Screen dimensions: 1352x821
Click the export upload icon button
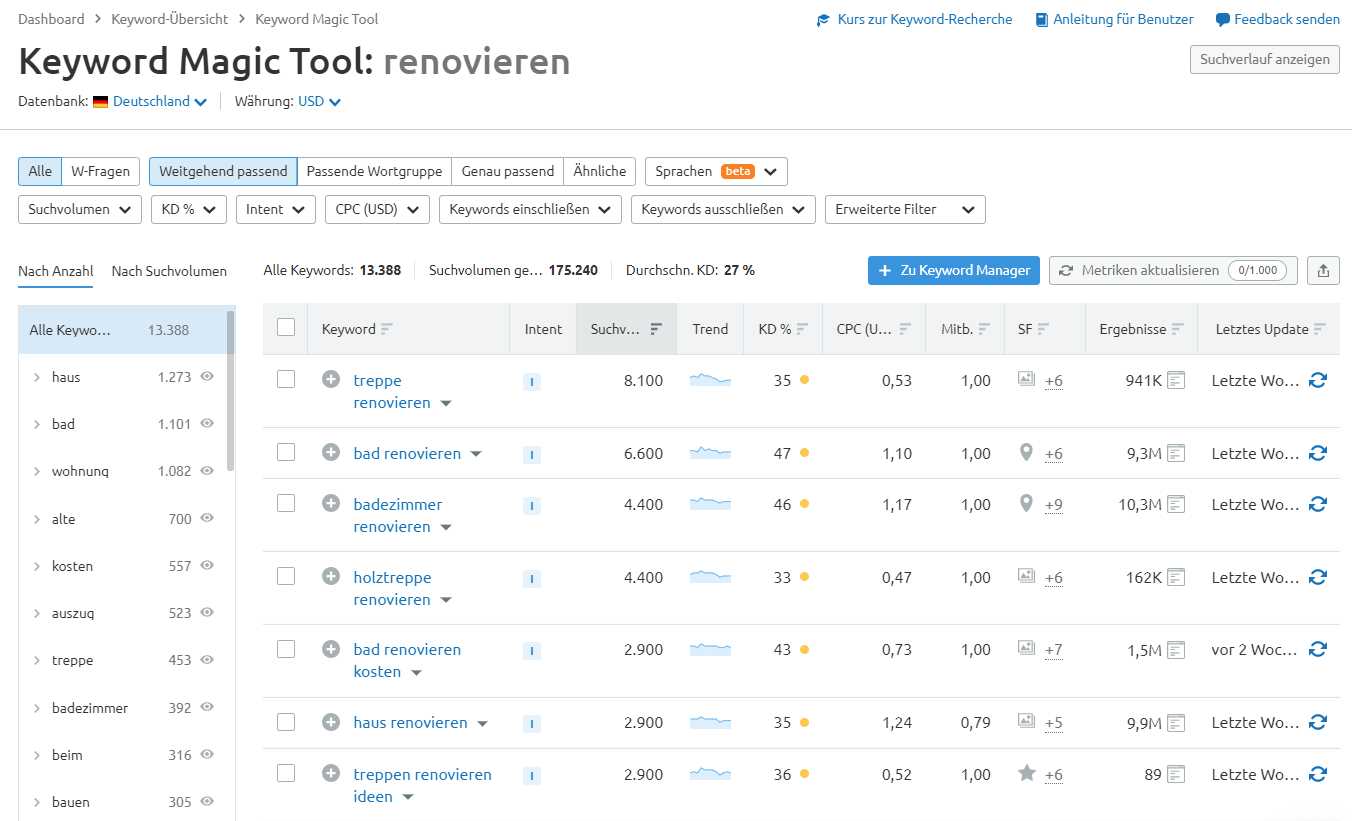1323,270
